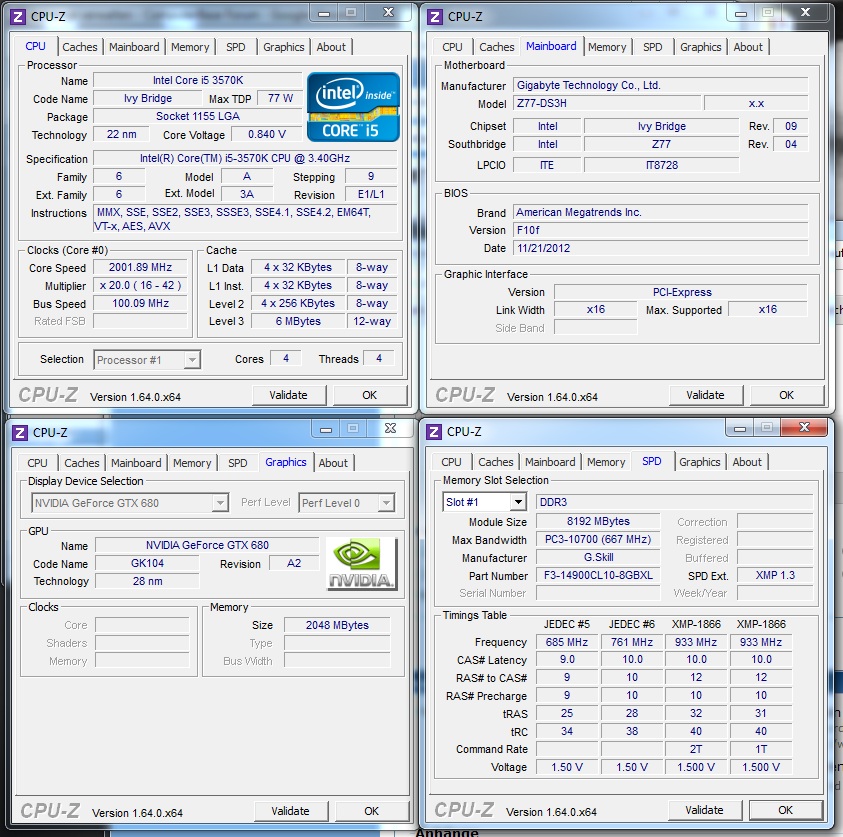
Task: Click the LPCIO value IT8728
Action: 662,166
